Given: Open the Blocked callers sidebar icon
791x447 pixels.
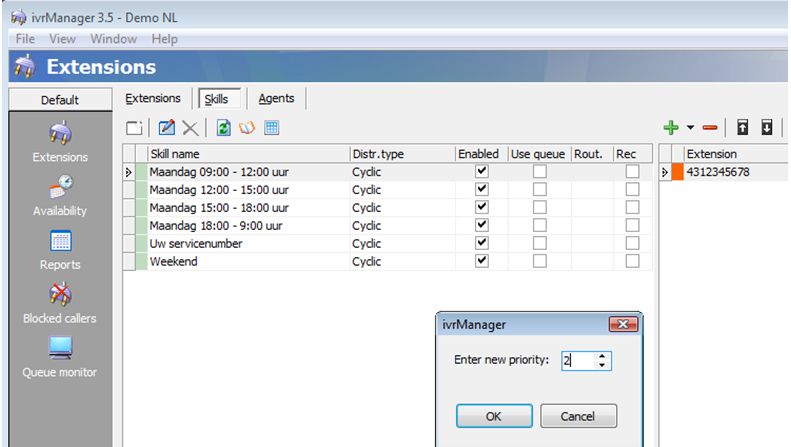Looking at the screenshot, I should 60,294.
